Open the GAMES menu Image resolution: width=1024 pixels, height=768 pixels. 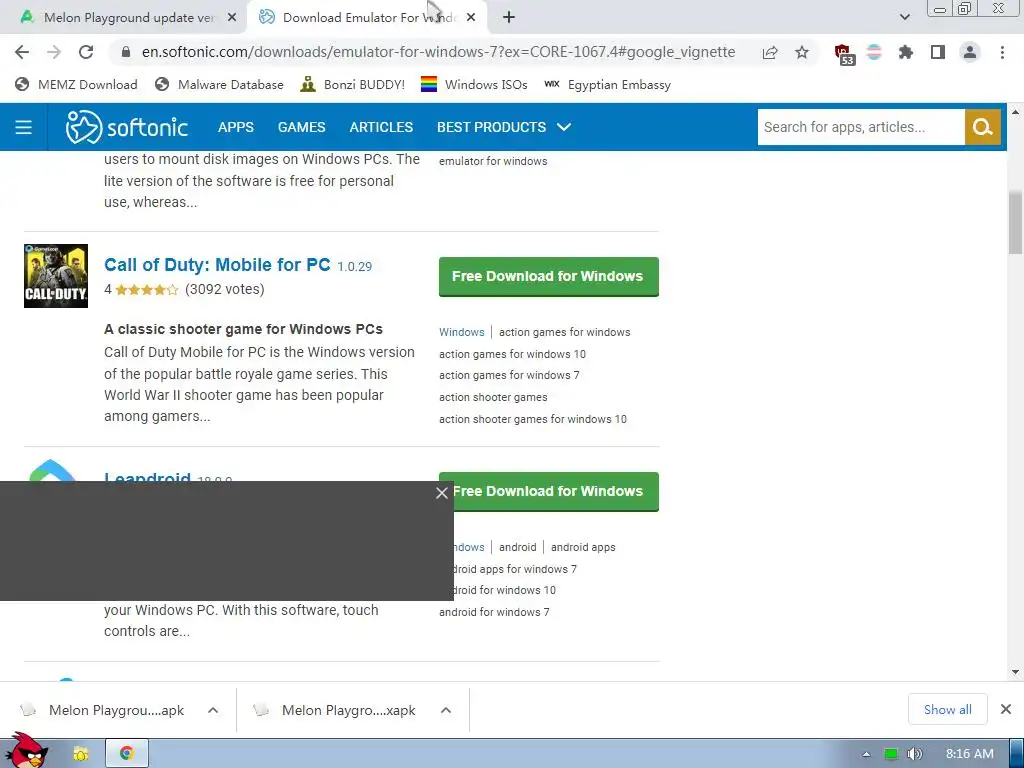302,127
